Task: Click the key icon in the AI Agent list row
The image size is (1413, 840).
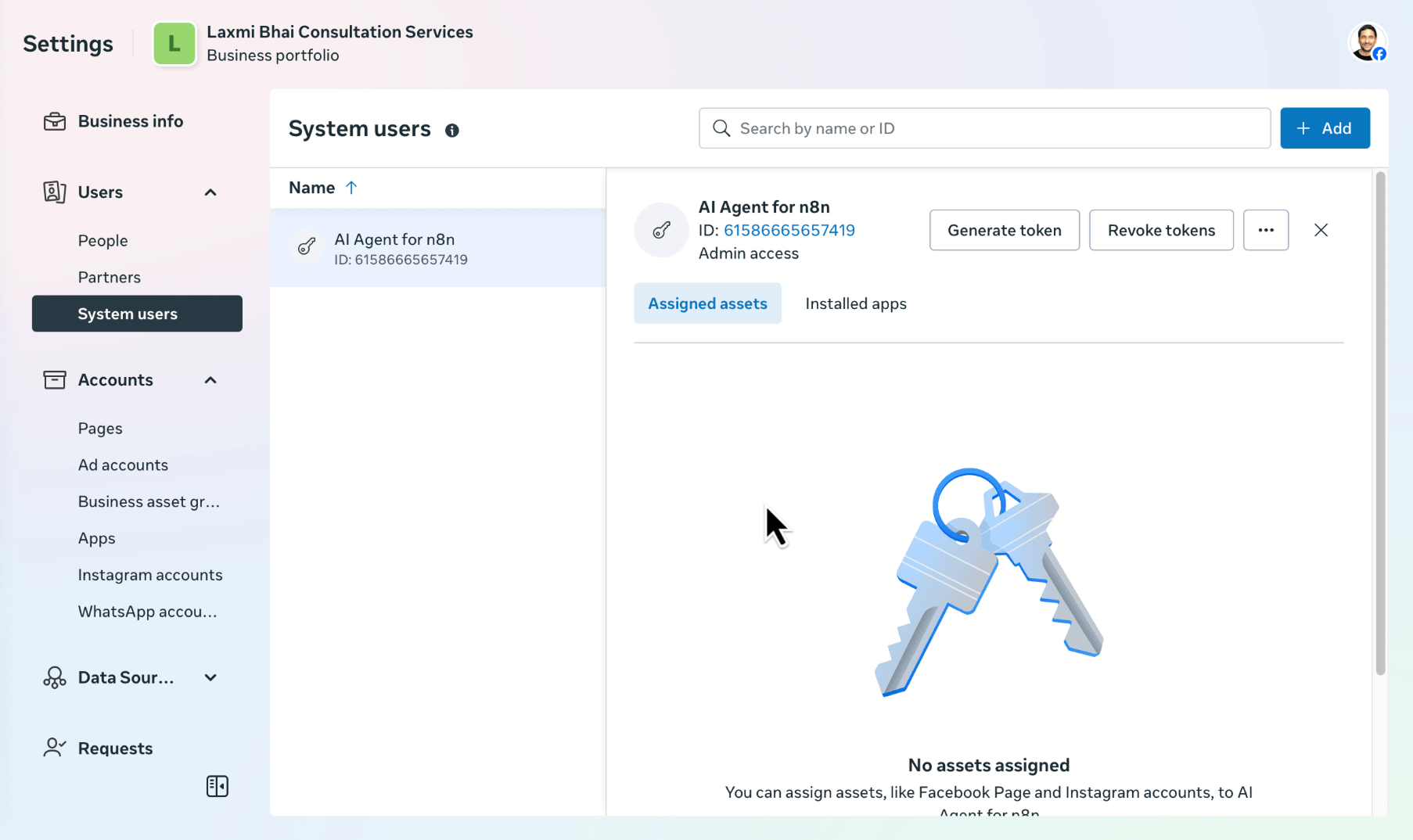Action: click(307, 247)
